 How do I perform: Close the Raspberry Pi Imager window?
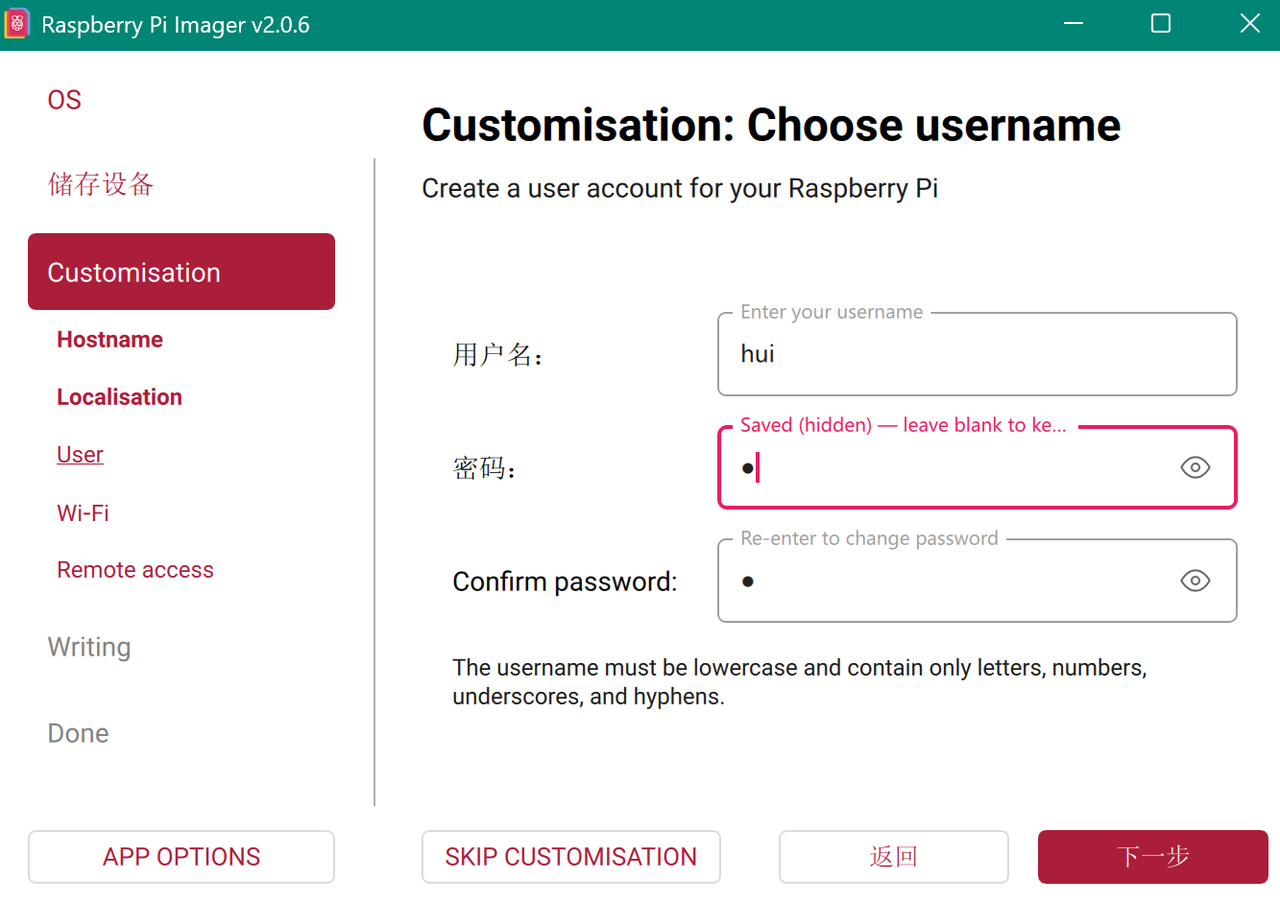click(x=1249, y=24)
